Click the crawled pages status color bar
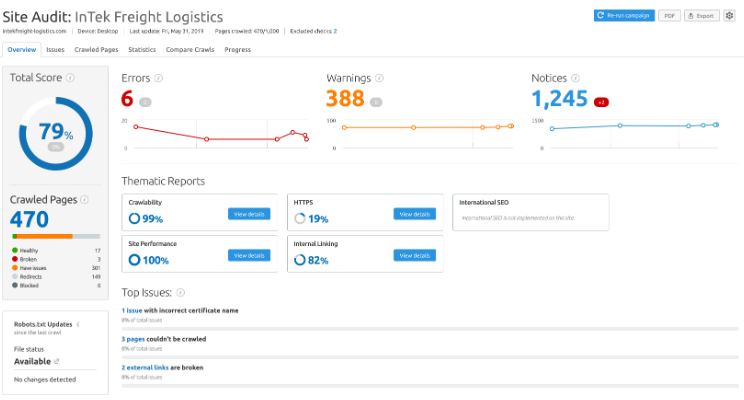Image resolution: width=744 pixels, height=400 pixels. click(x=56, y=236)
